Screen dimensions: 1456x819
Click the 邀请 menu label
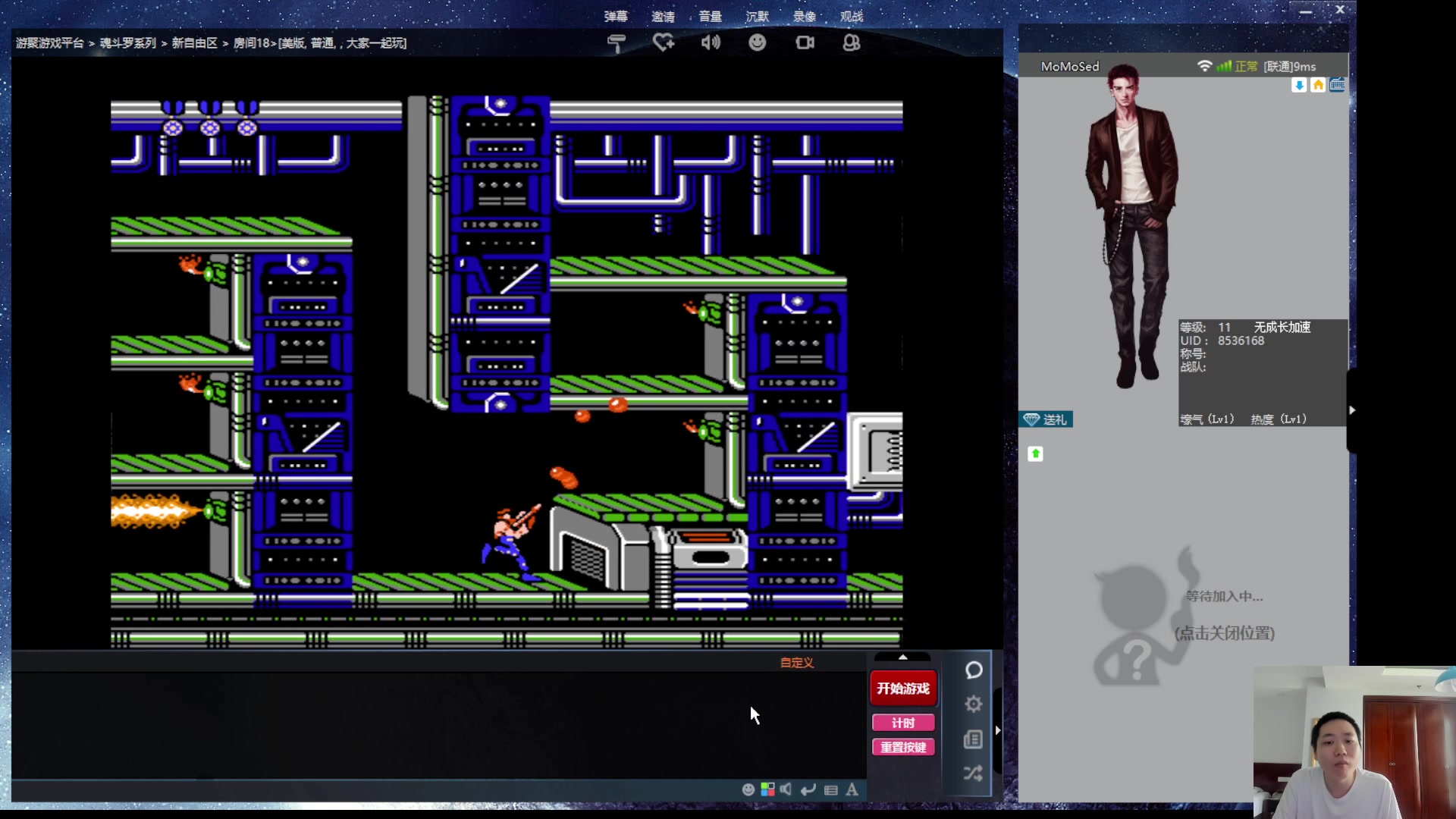(x=663, y=17)
